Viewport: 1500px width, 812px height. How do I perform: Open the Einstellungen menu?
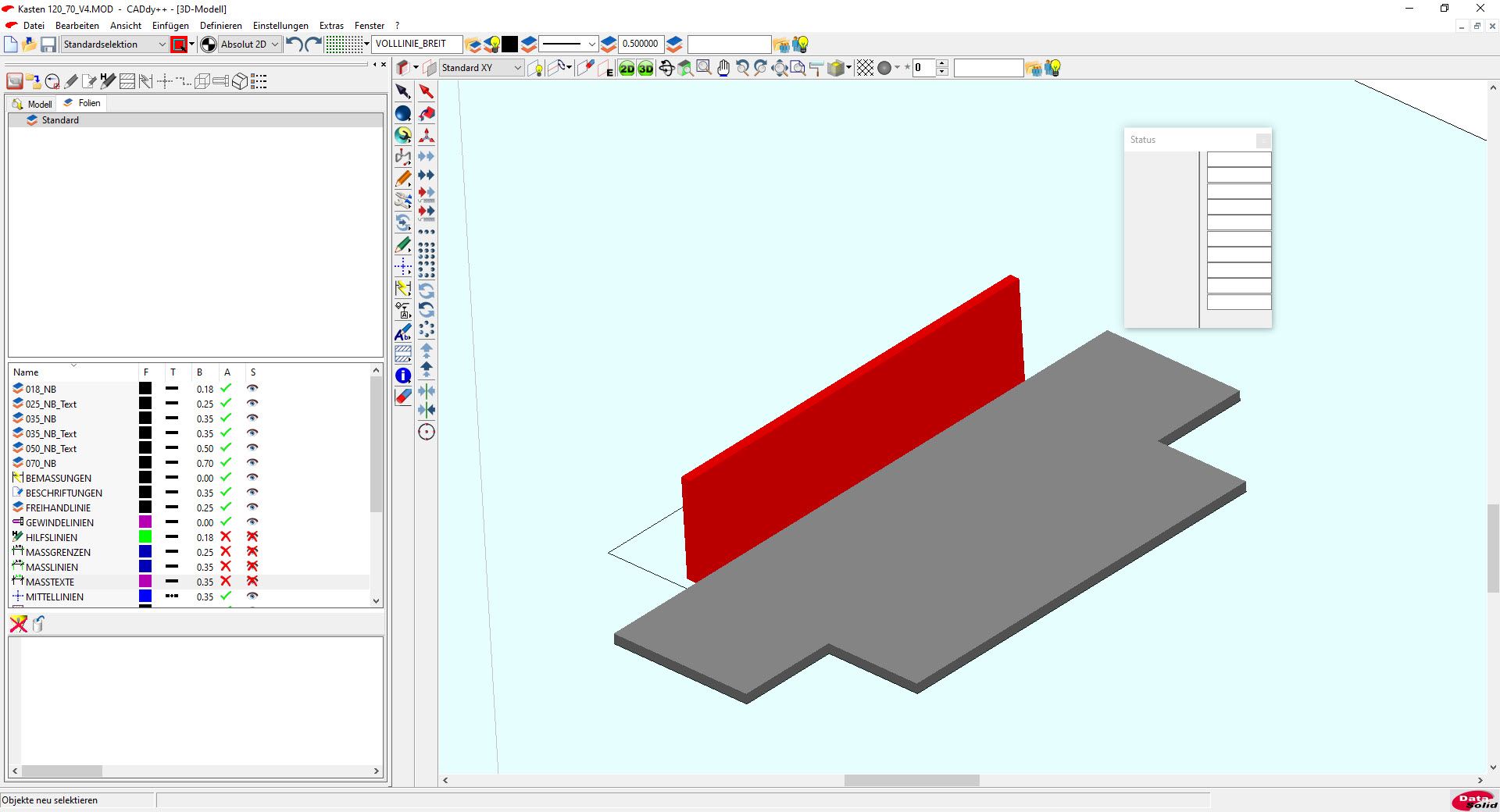280,26
